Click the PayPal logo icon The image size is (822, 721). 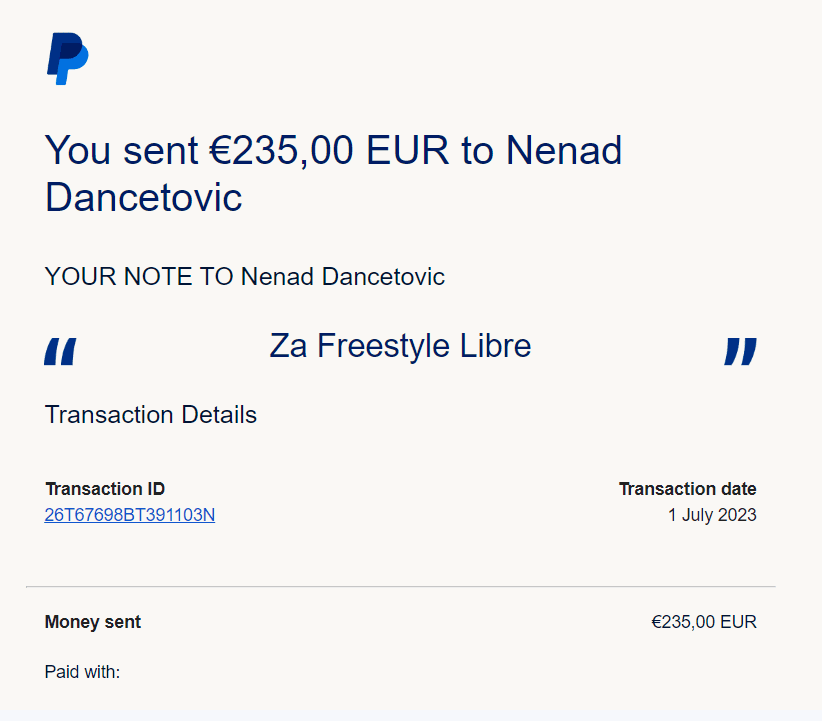[68, 59]
